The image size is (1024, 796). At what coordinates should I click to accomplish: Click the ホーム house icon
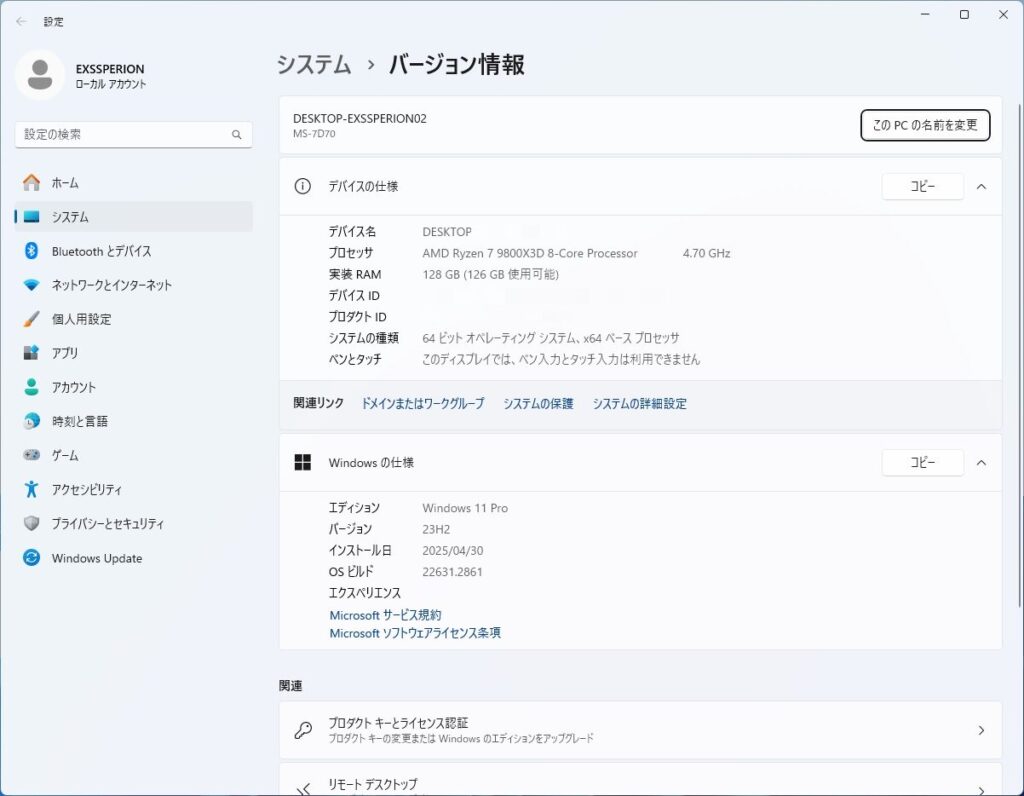[x=31, y=183]
